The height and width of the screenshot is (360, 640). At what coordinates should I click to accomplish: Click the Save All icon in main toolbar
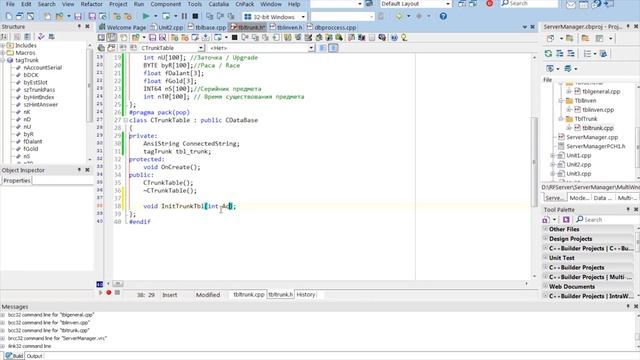click(x=92, y=16)
